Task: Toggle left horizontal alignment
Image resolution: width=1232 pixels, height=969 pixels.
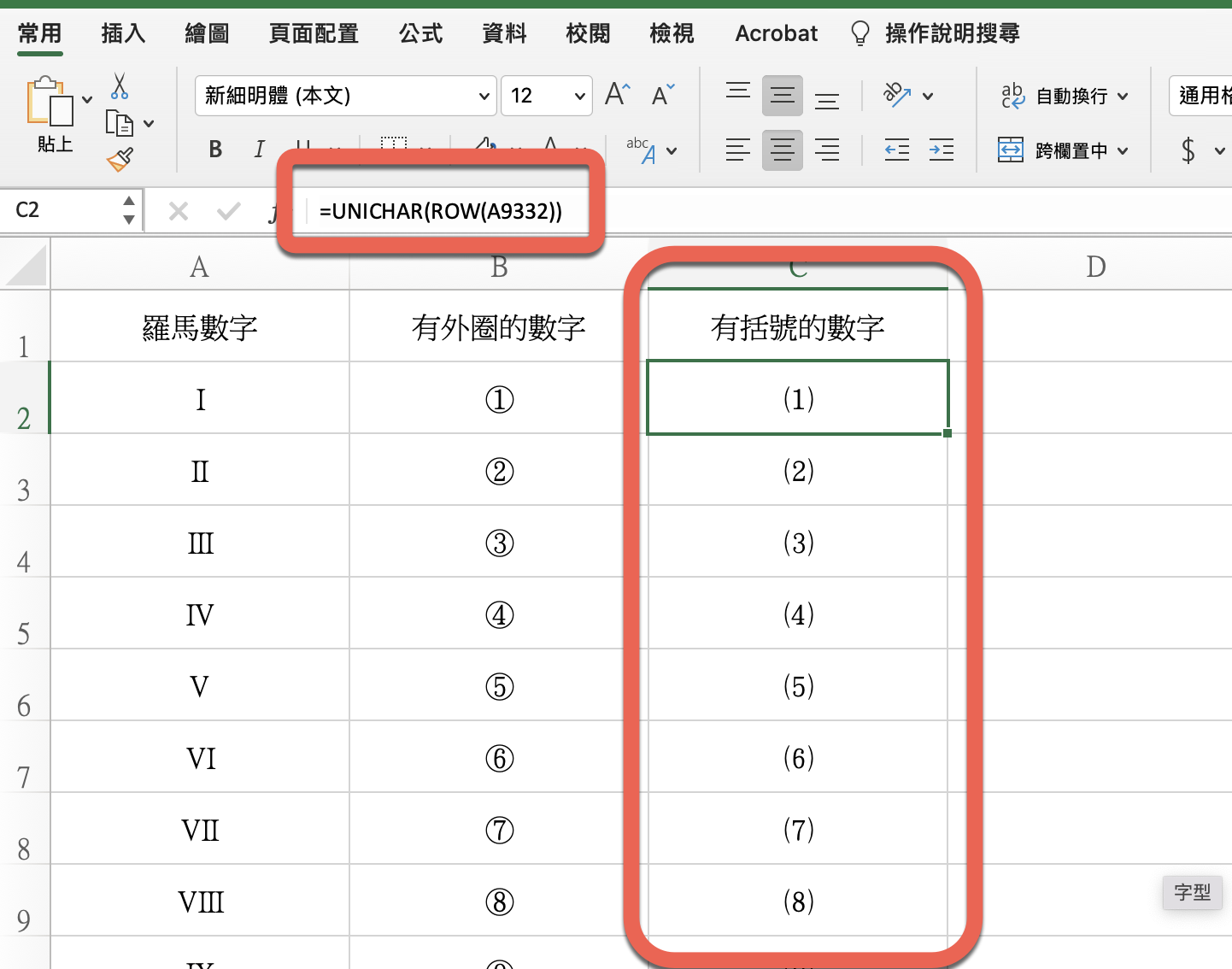Action: pyautogui.click(x=738, y=150)
